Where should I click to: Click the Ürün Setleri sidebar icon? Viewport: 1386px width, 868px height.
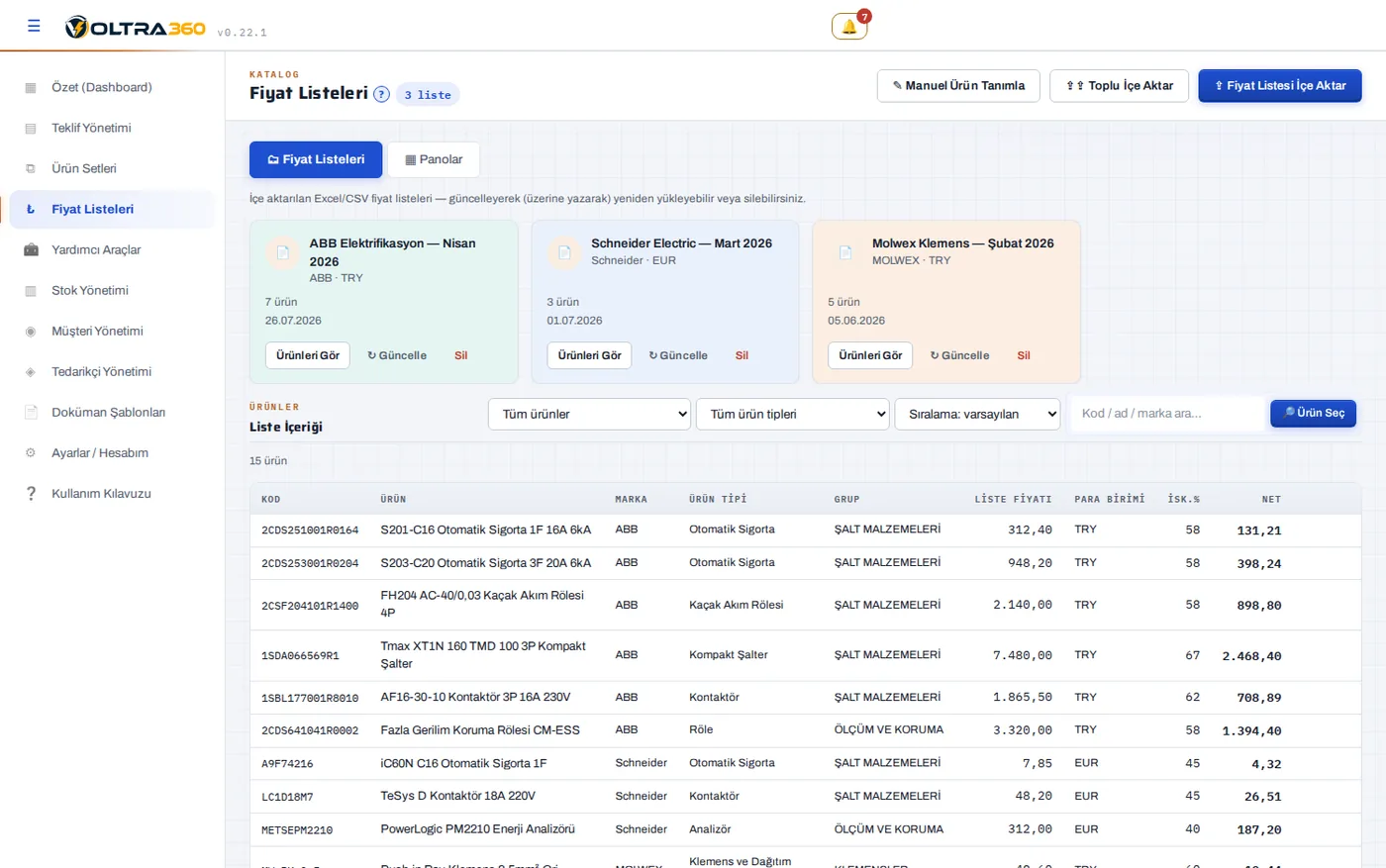[x=31, y=169]
